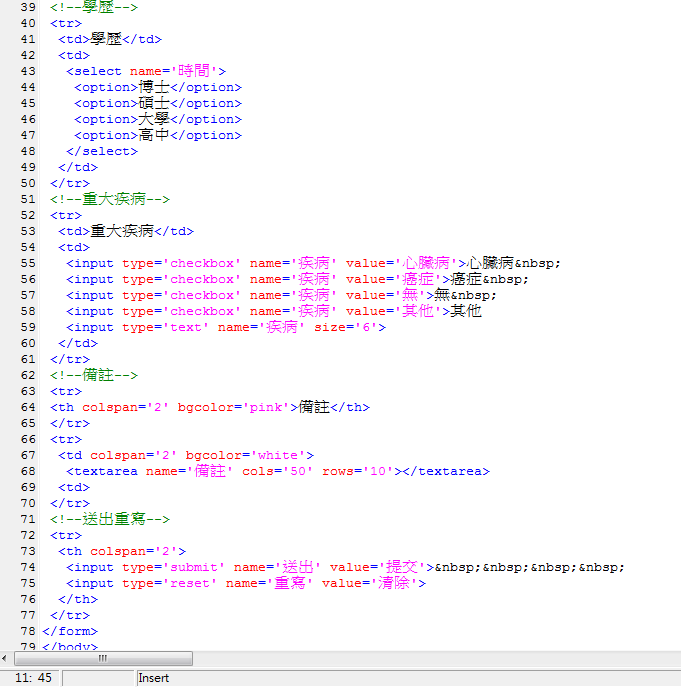Click the <th colspan='2'> line on row 73
The height and width of the screenshot is (687, 681).
coord(122,551)
